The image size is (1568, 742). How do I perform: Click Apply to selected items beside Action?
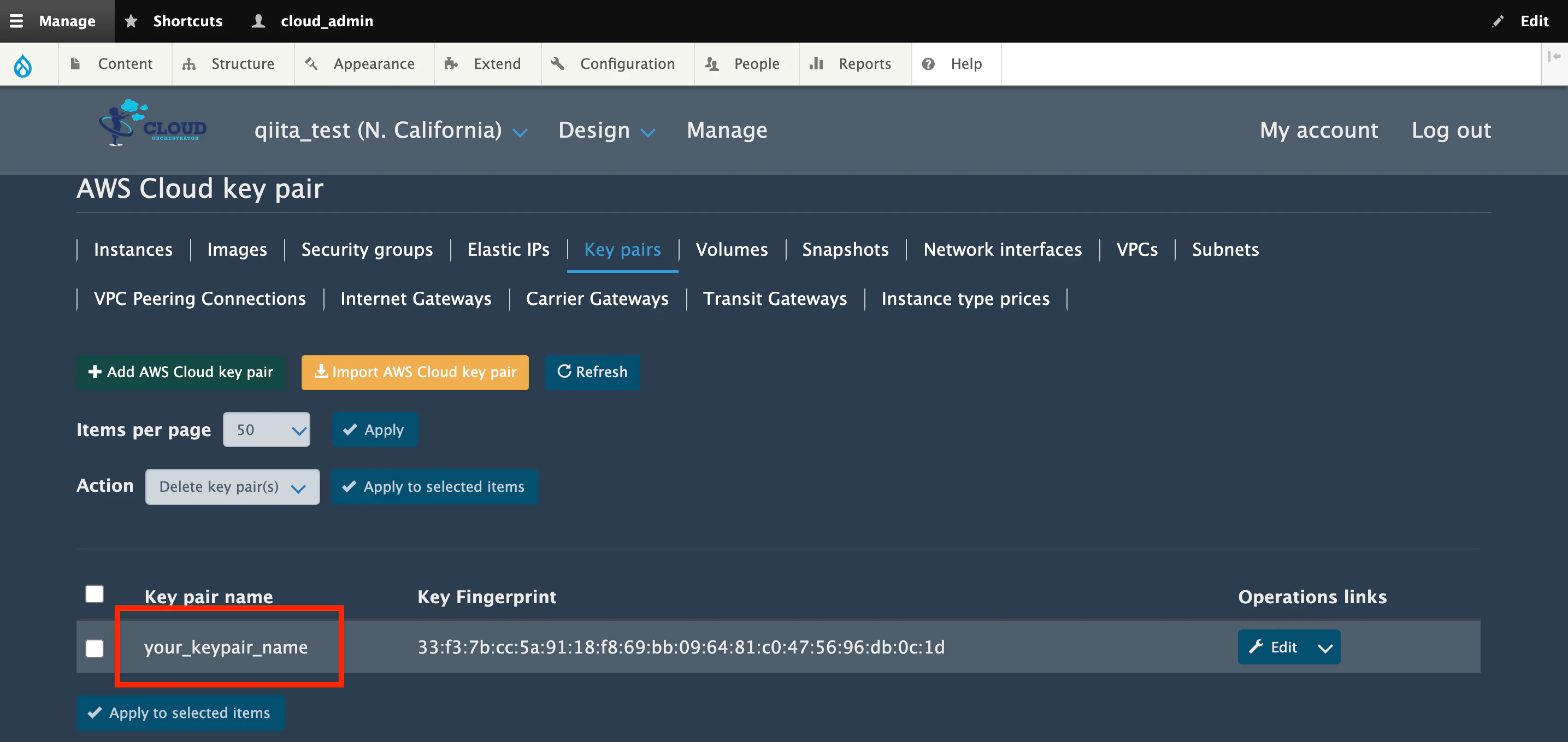pyautogui.click(x=434, y=486)
